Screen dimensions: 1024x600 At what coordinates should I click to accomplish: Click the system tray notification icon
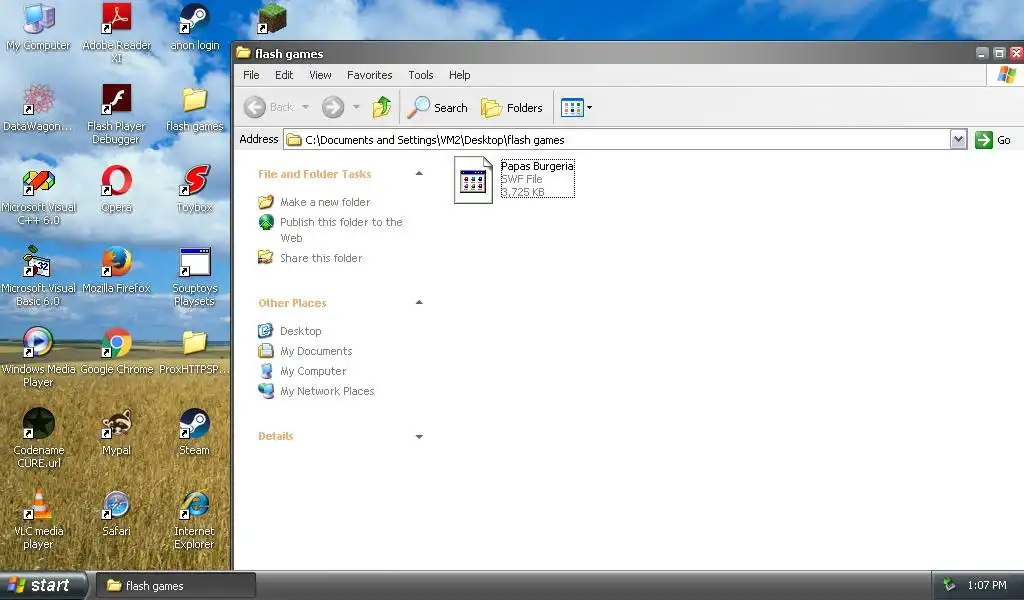coord(949,585)
